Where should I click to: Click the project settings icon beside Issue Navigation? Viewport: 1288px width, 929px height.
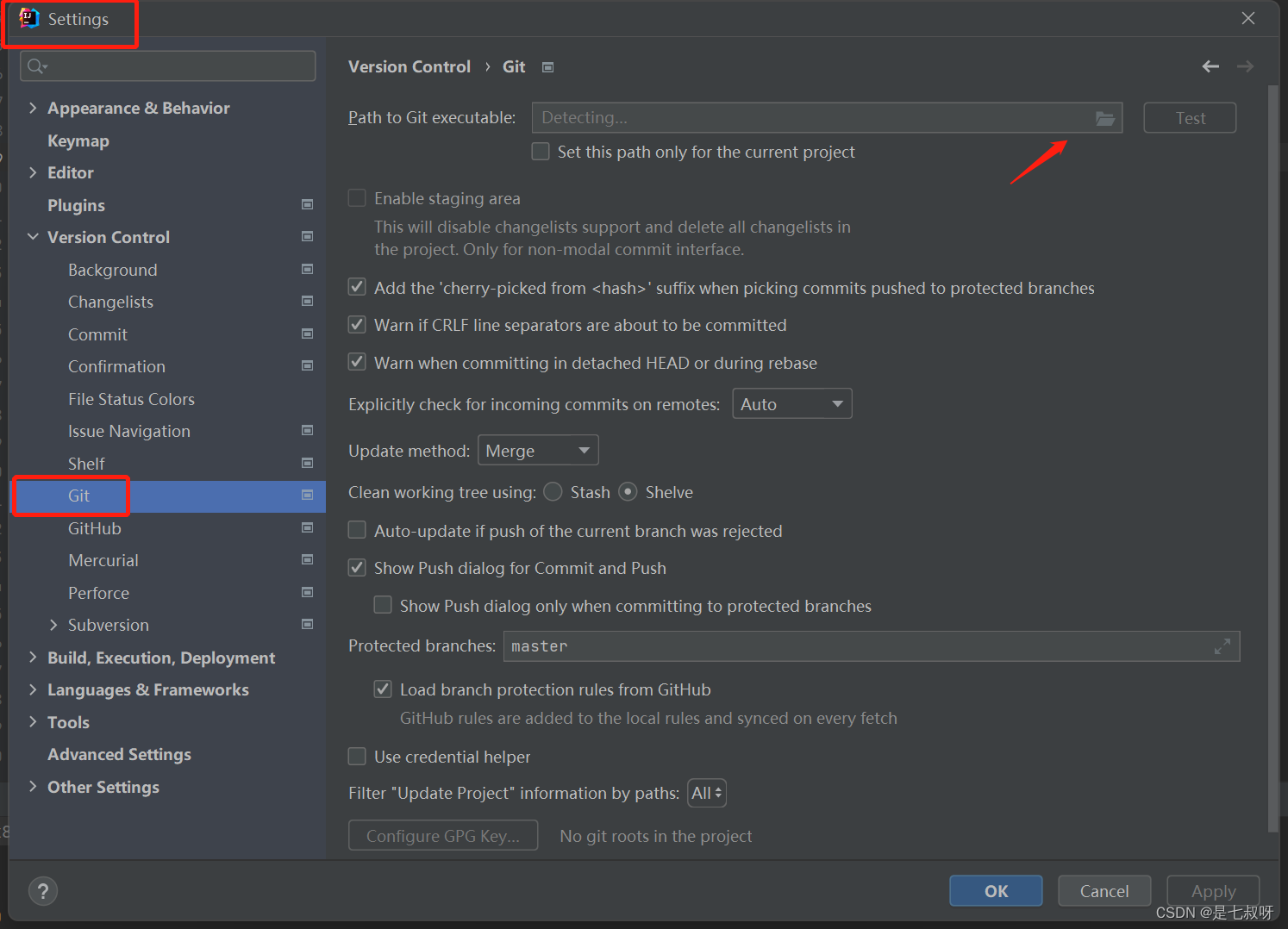(307, 430)
